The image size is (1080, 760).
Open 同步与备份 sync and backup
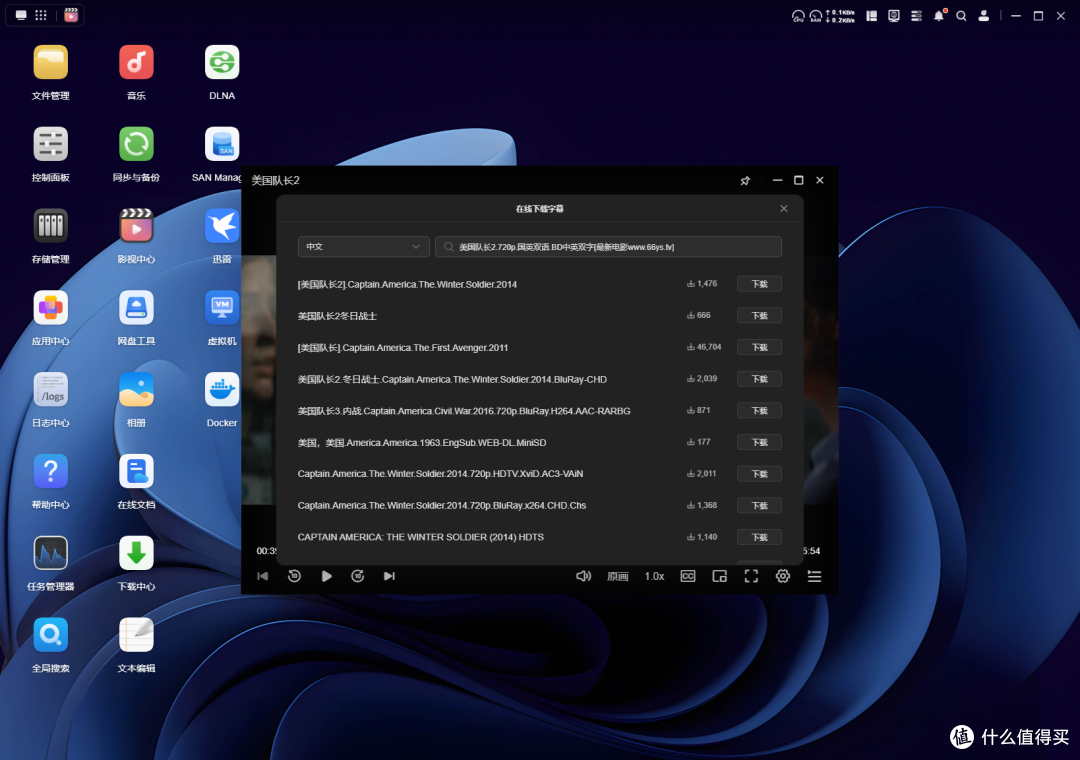coord(136,145)
